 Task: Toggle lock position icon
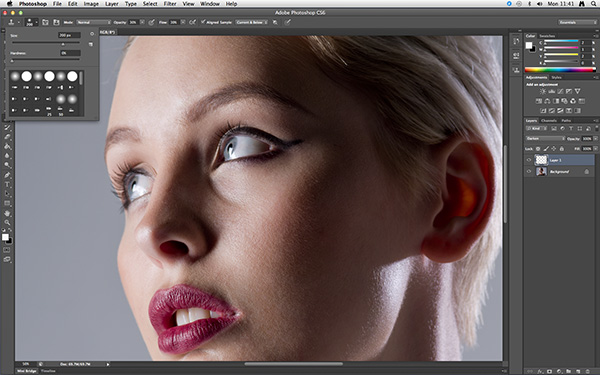(554, 148)
